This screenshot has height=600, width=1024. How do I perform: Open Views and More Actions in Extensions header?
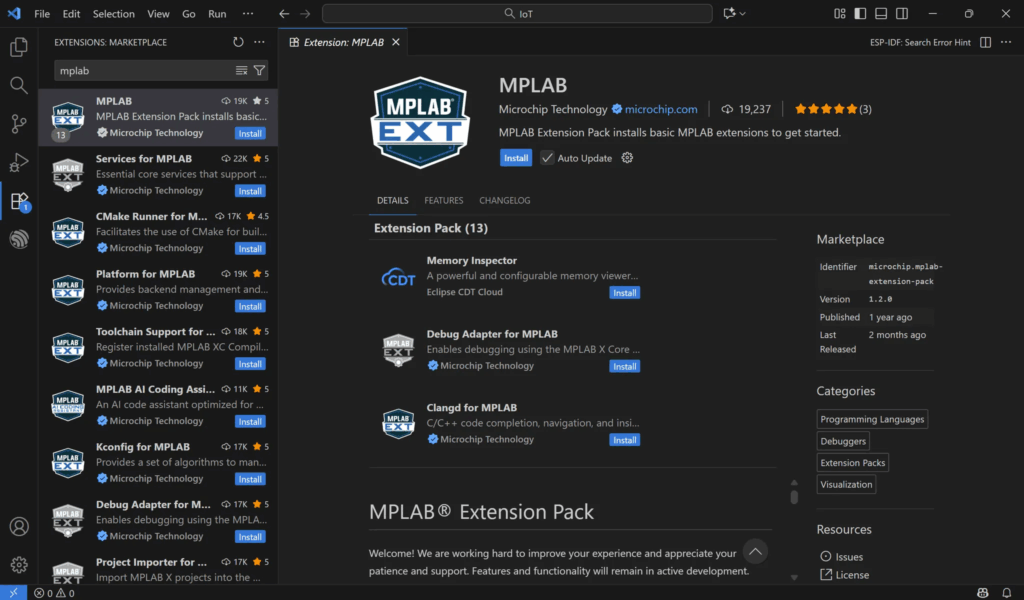point(259,42)
